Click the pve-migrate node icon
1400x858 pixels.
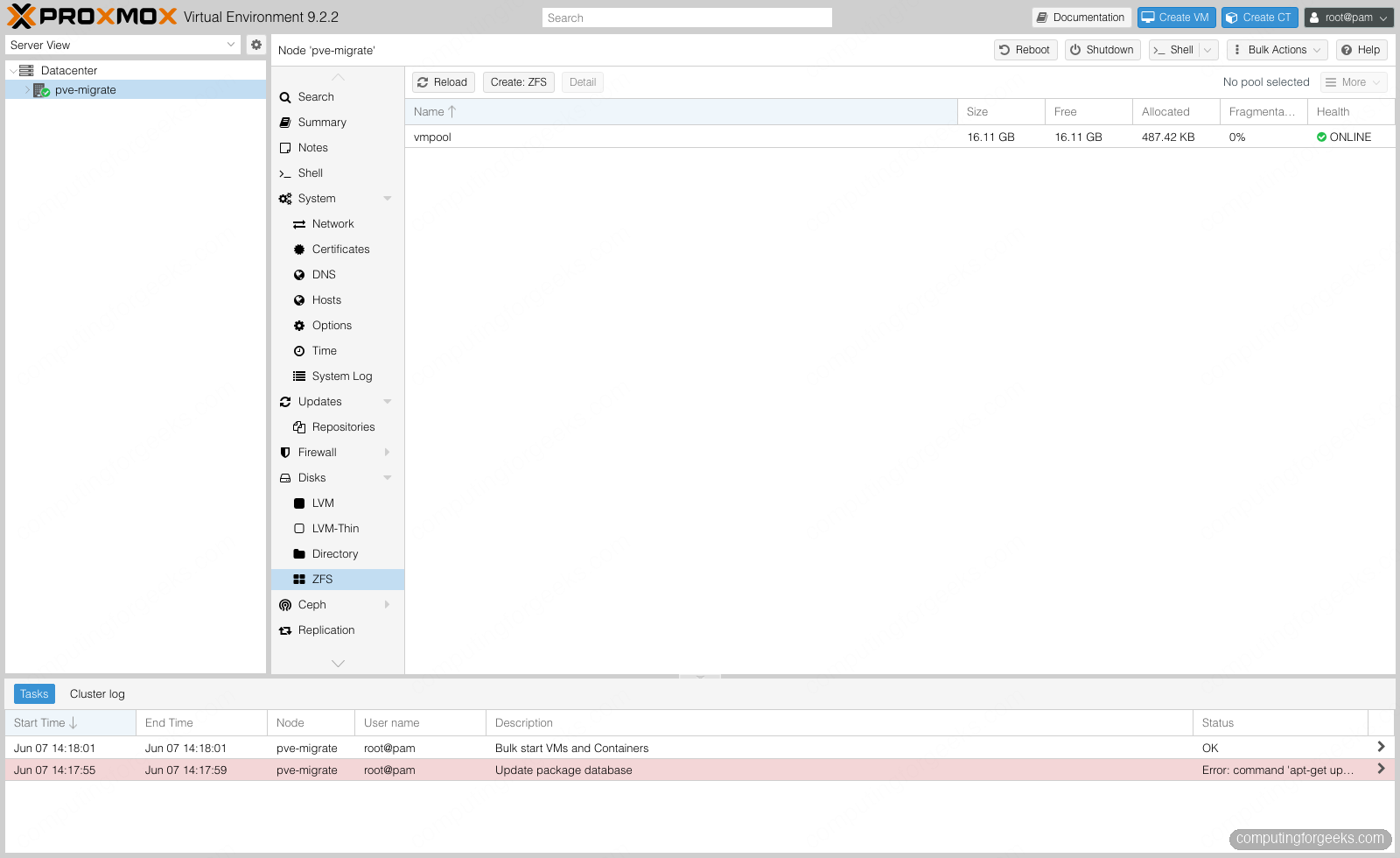point(41,90)
